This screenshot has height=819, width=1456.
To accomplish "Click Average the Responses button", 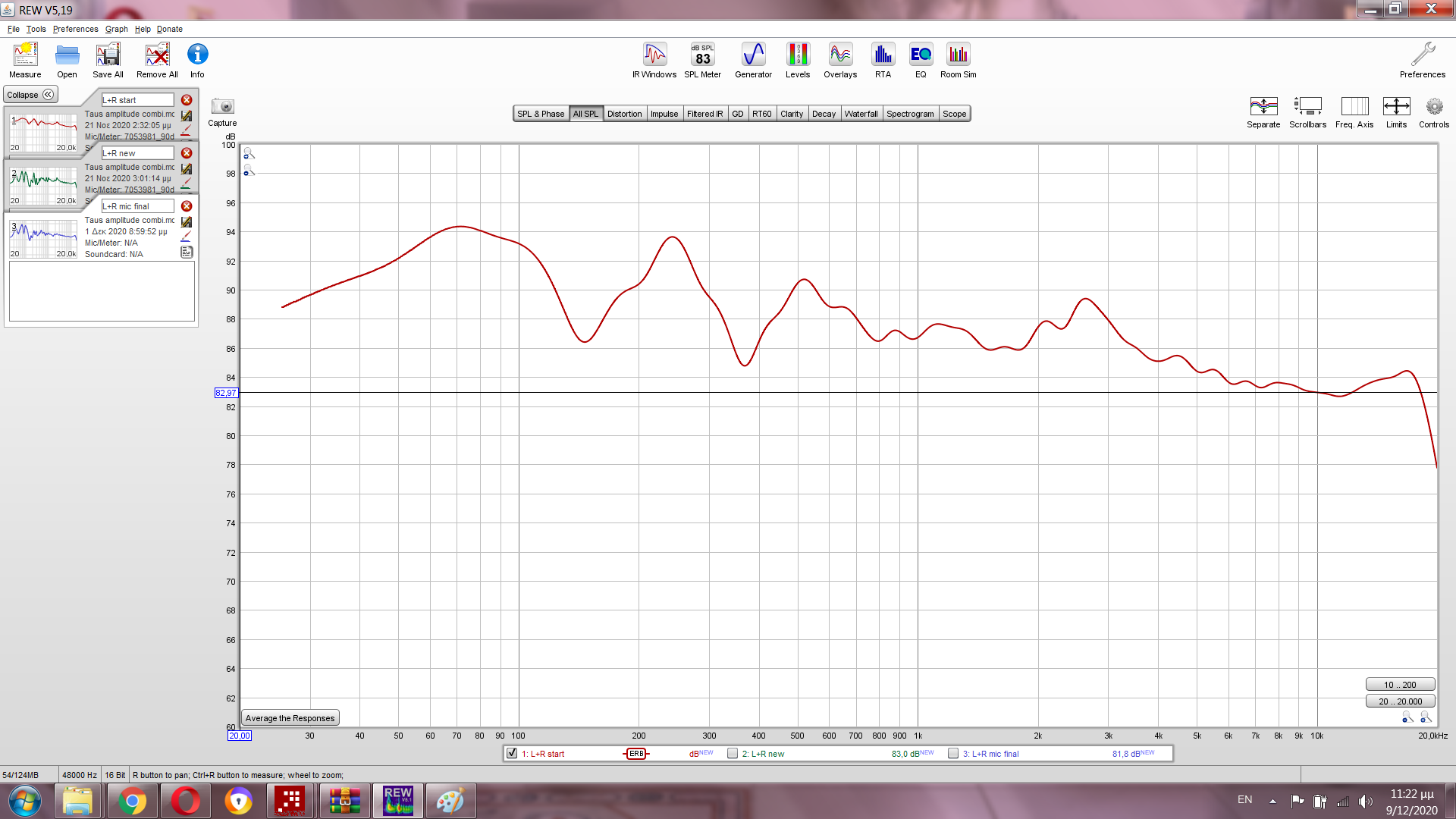I will (x=290, y=718).
